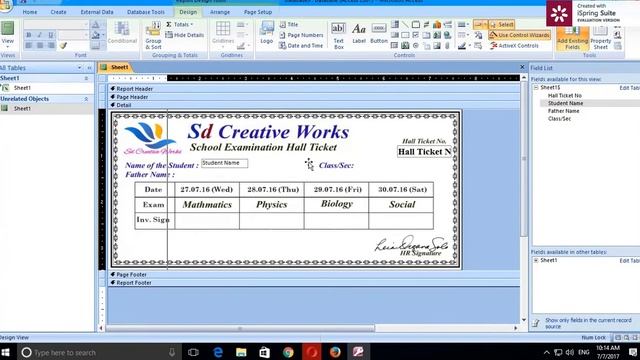Click the Title button
Image resolution: width=640 pixels, height=360 pixels.
coord(289,24)
